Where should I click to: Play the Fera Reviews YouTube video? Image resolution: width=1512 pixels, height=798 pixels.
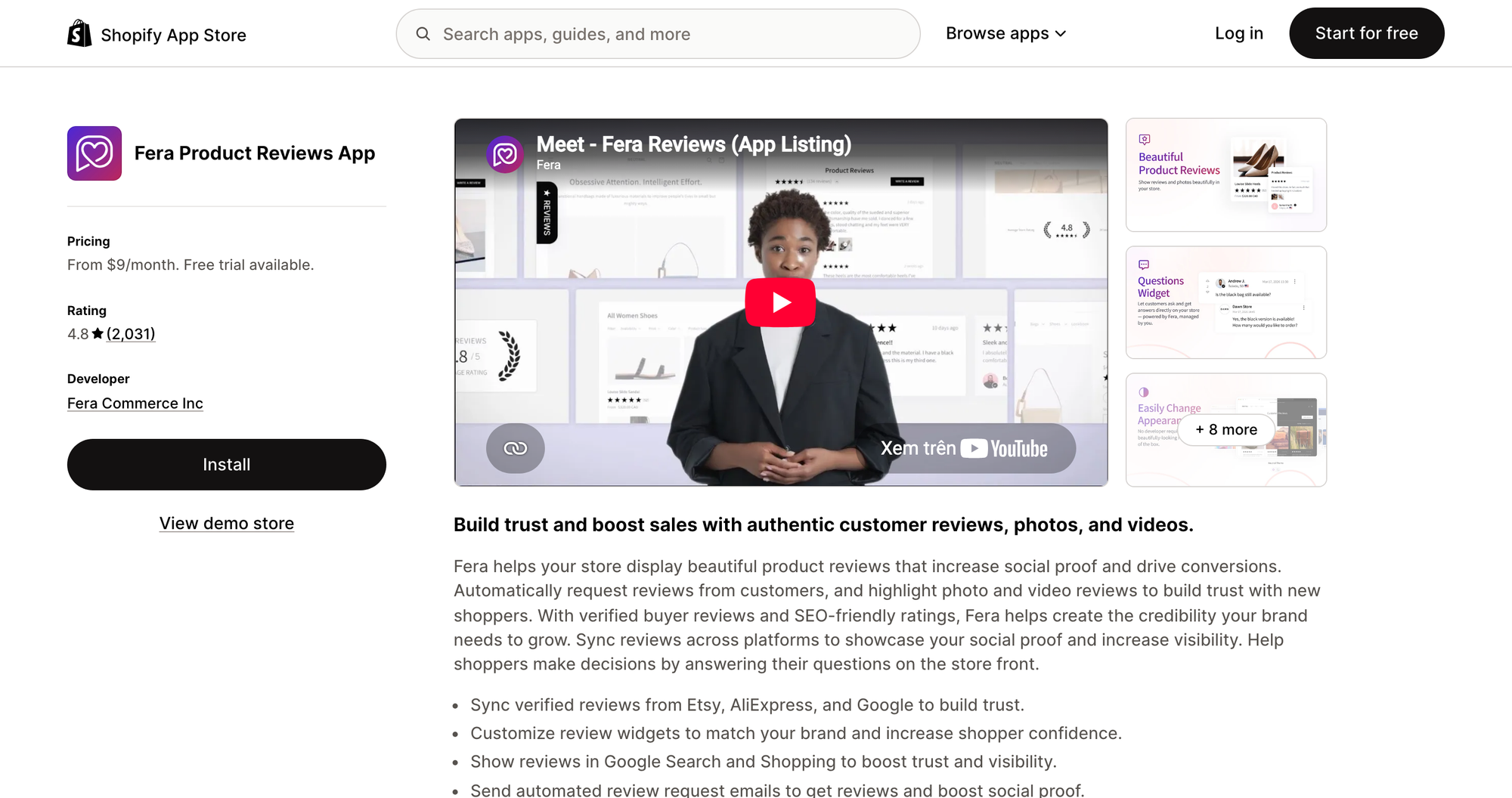click(x=780, y=302)
